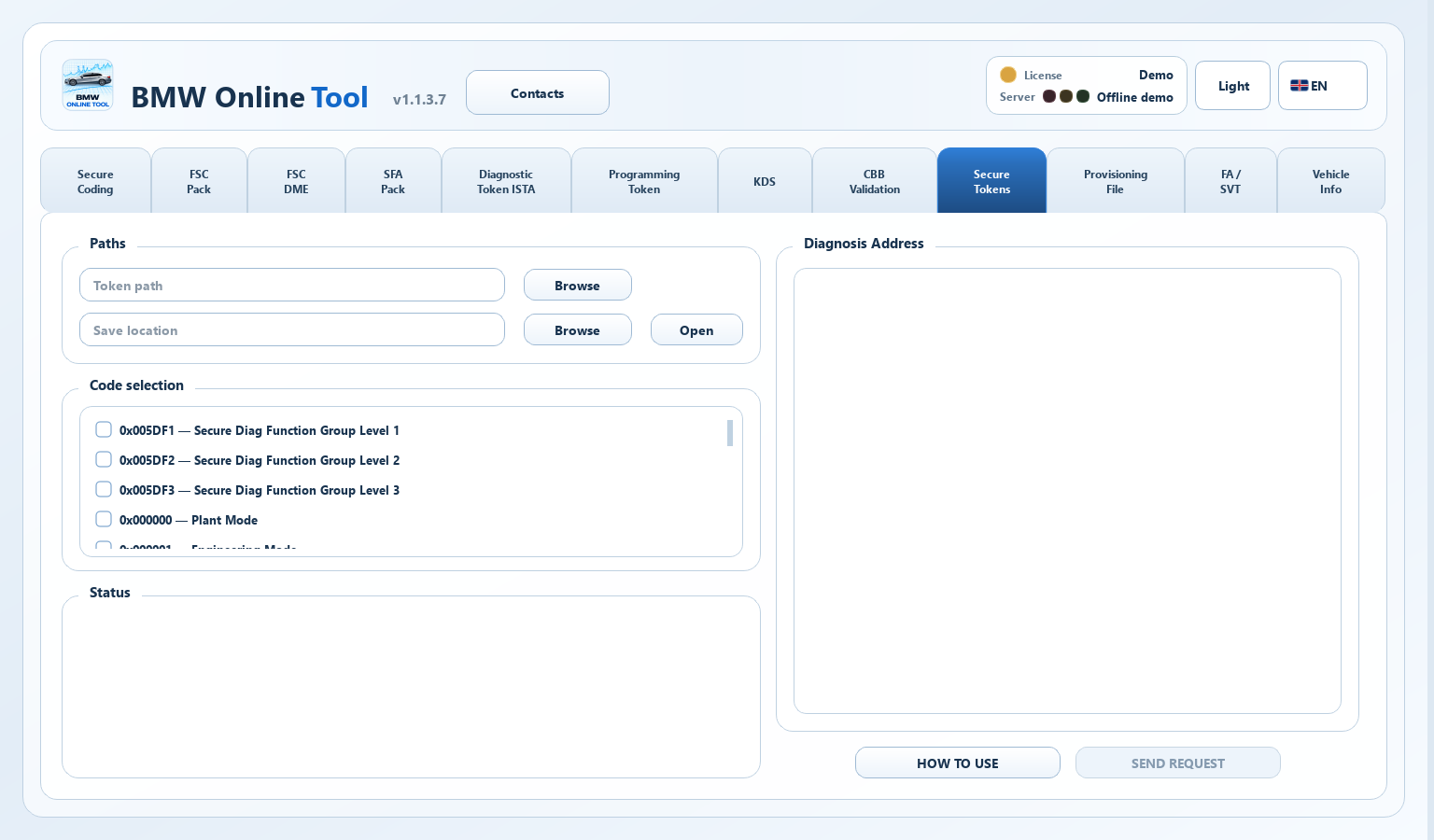The image size is (1434, 840).
Task: Select the Secure Tokens tab
Action: (x=991, y=181)
